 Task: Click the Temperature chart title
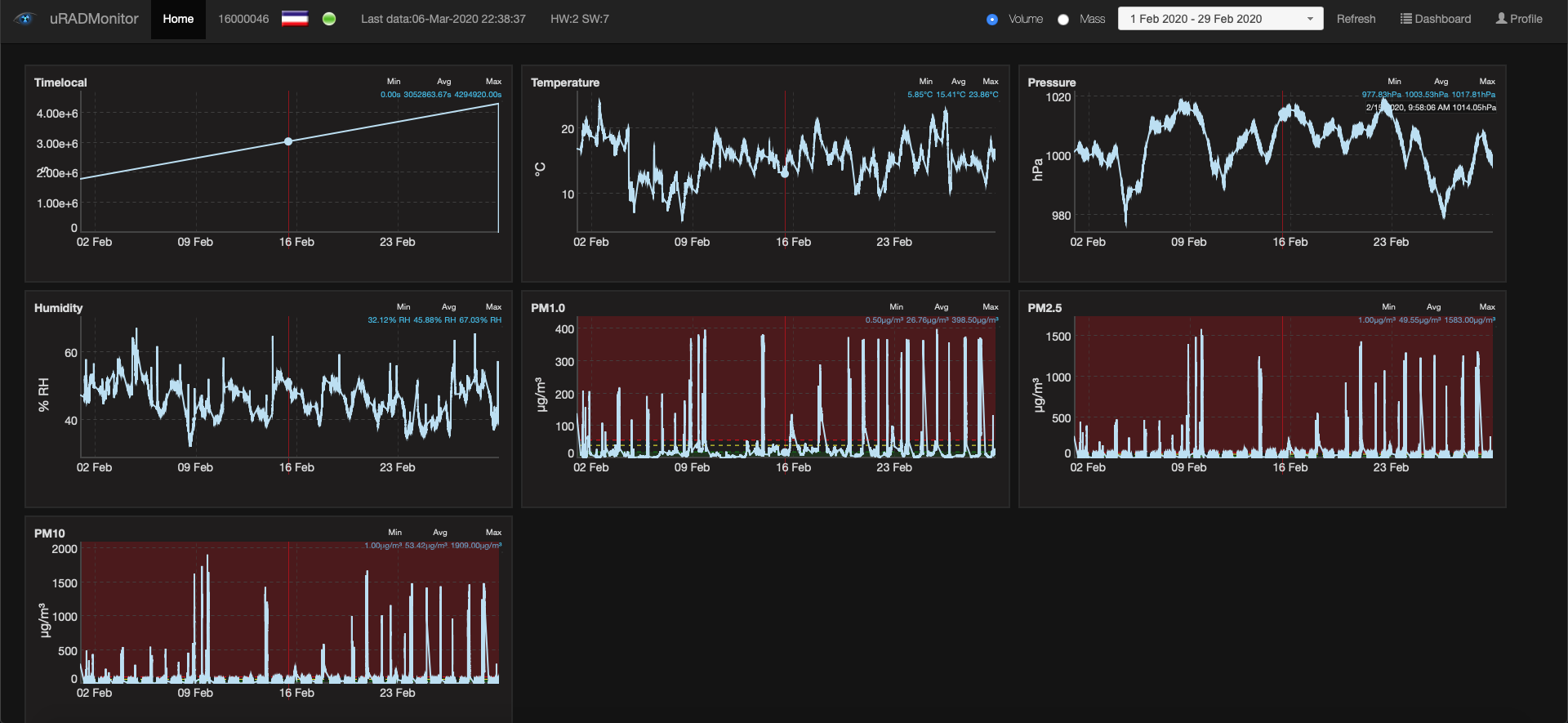pyautogui.click(x=565, y=83)
